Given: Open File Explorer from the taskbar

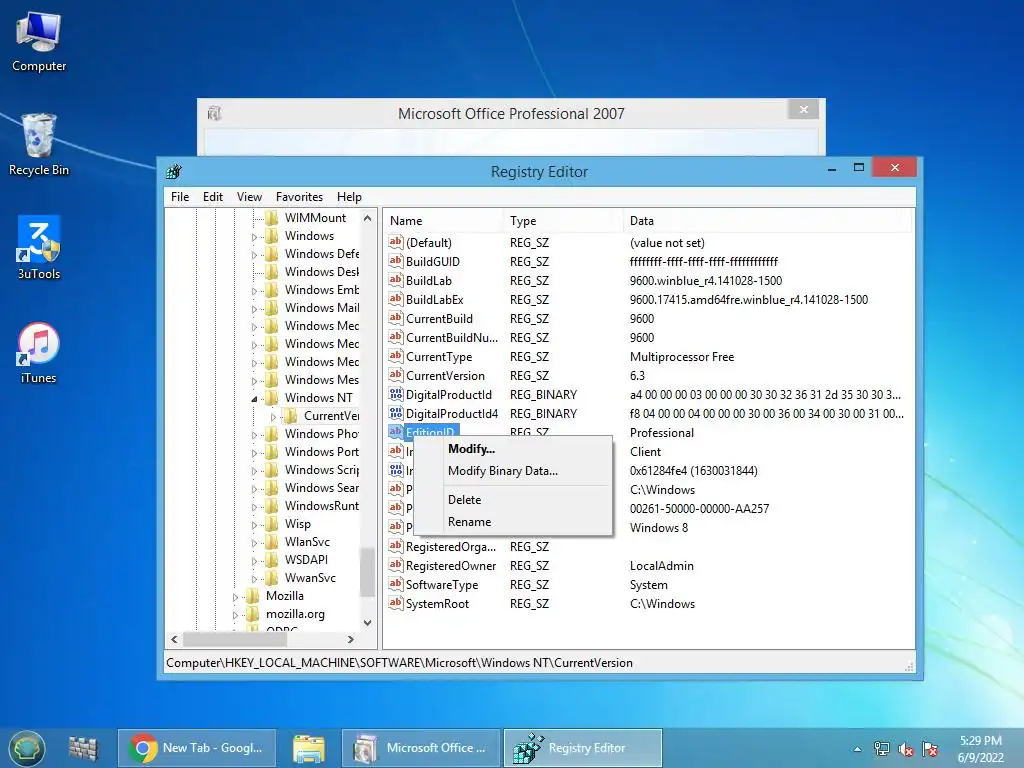Looking at the screenshot, I should click(309, 748).
